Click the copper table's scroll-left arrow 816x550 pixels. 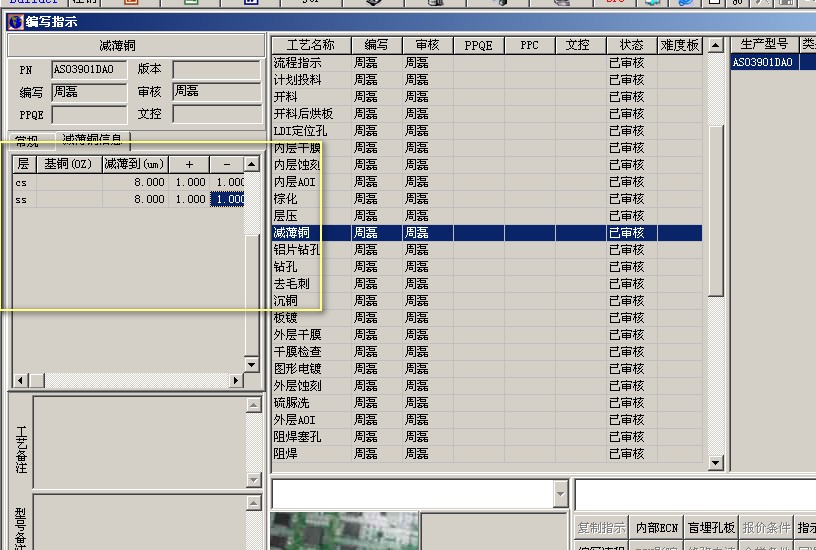(x=20, y=380)
